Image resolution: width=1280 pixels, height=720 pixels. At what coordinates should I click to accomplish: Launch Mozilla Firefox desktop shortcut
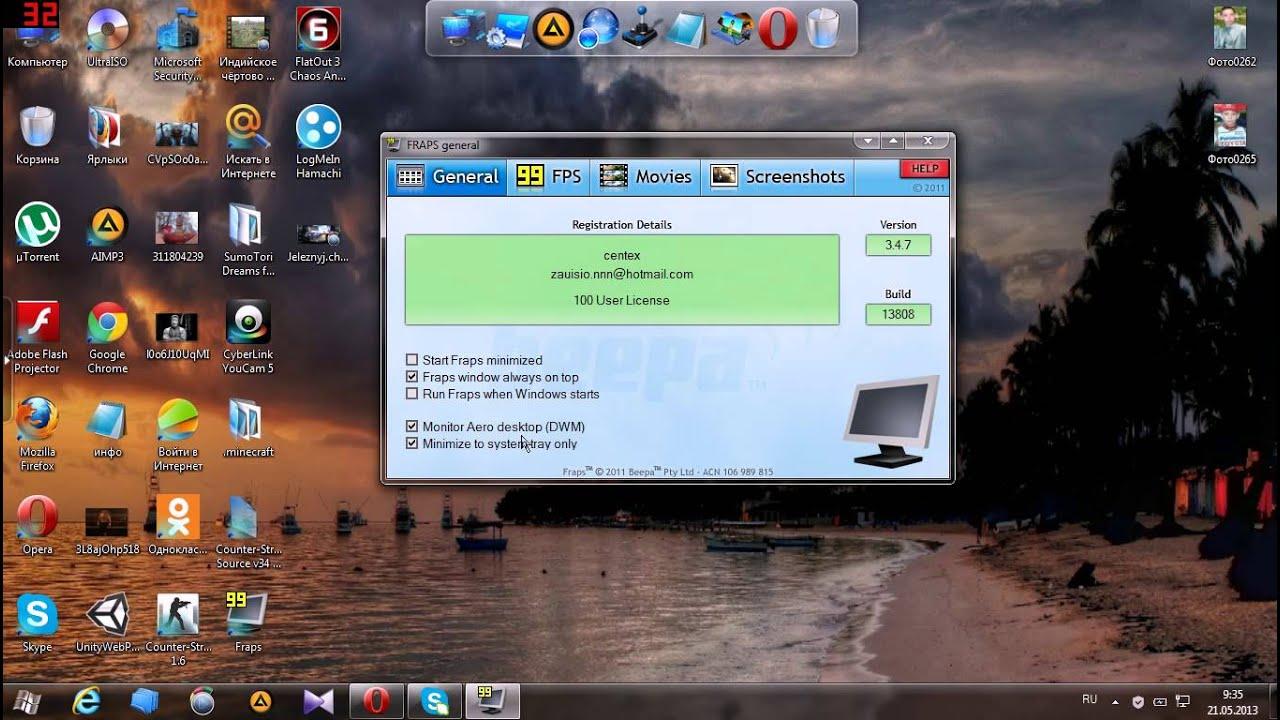coord(37,435)
